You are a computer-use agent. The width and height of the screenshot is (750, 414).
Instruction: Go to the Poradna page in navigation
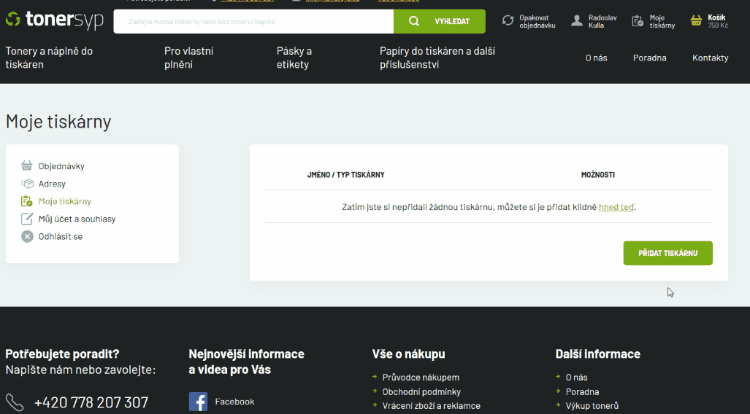650,58
